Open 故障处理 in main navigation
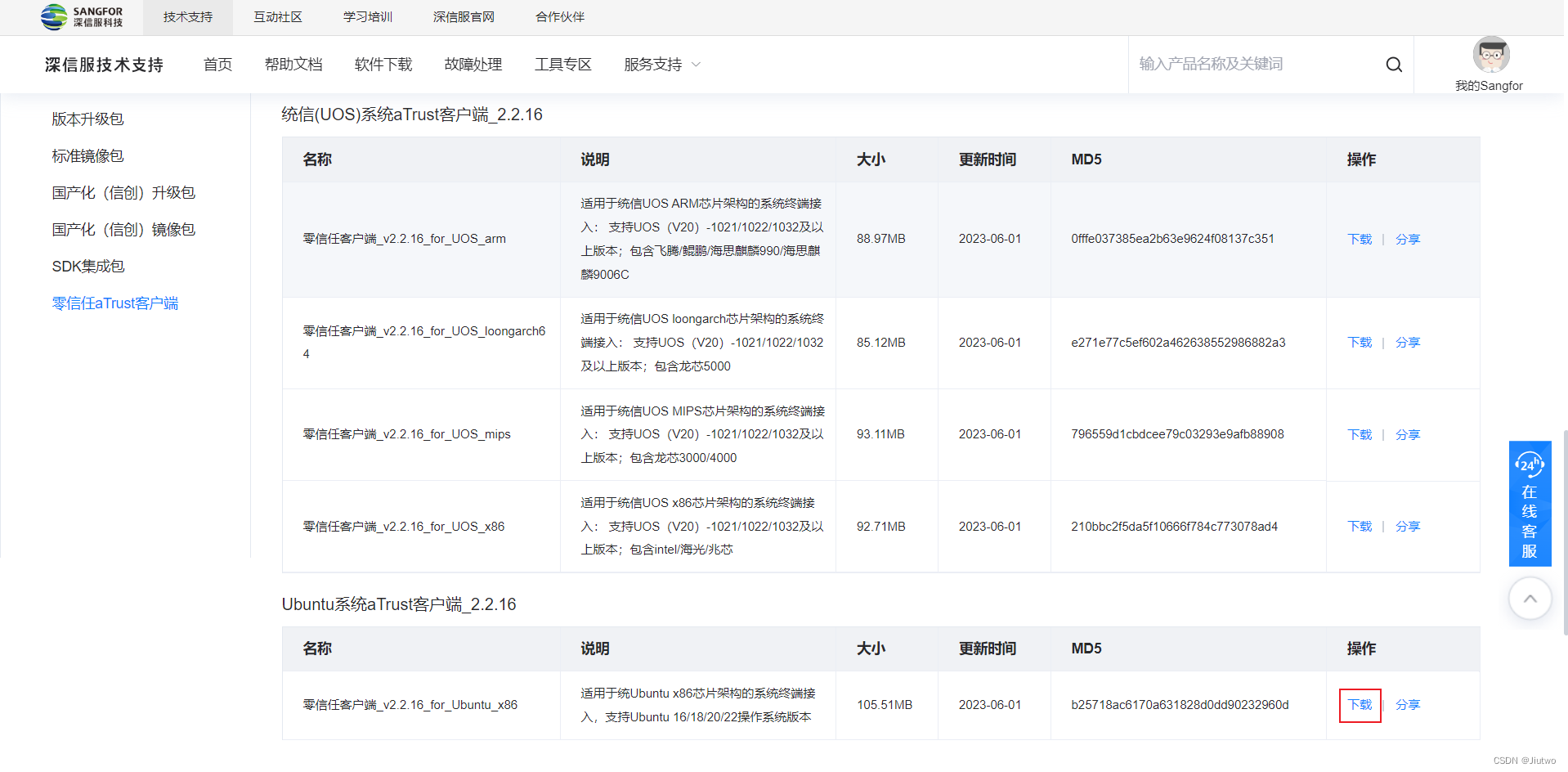This screenshot has height=772, width=1568. click(473, 65)
